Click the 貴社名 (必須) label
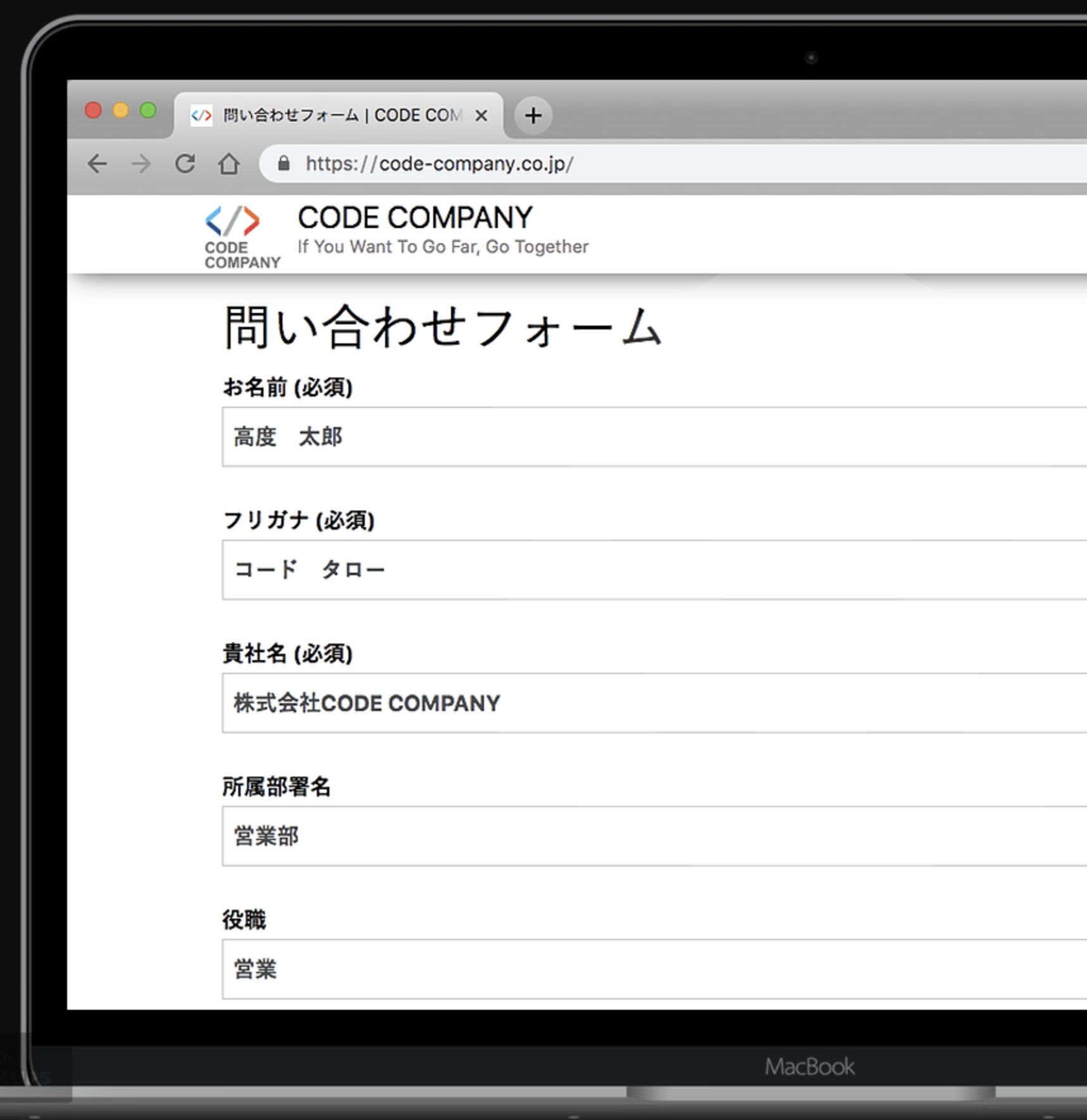 coord(288,653)
